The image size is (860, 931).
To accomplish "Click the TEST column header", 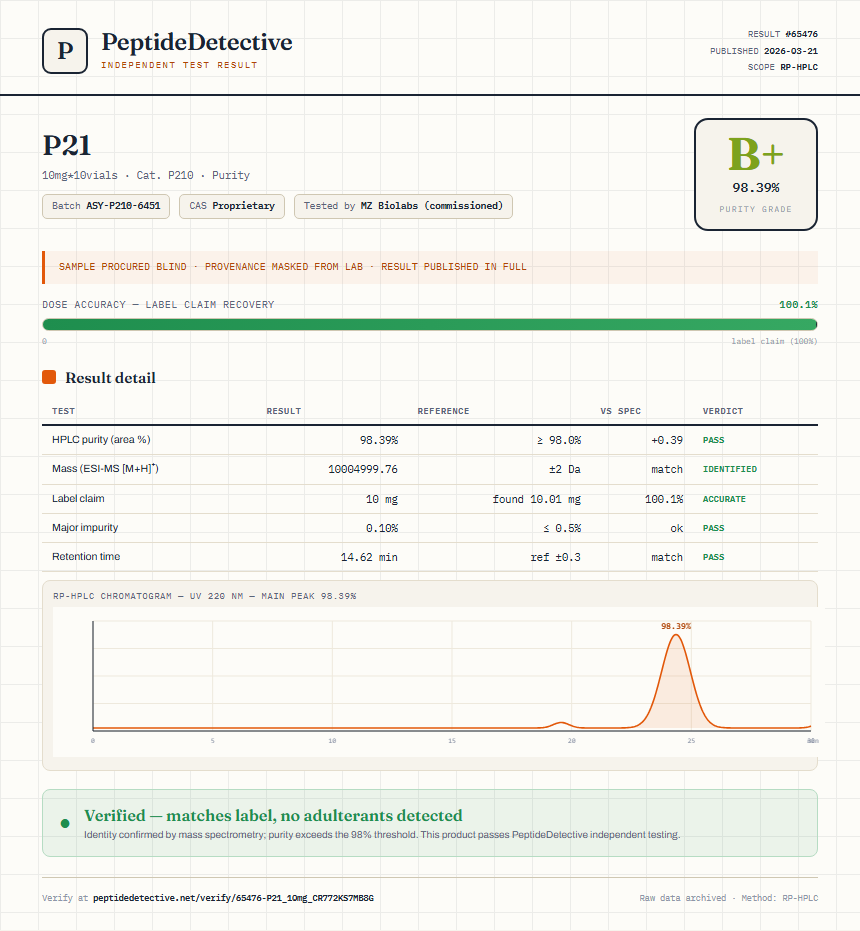I will tap(64, 411).
